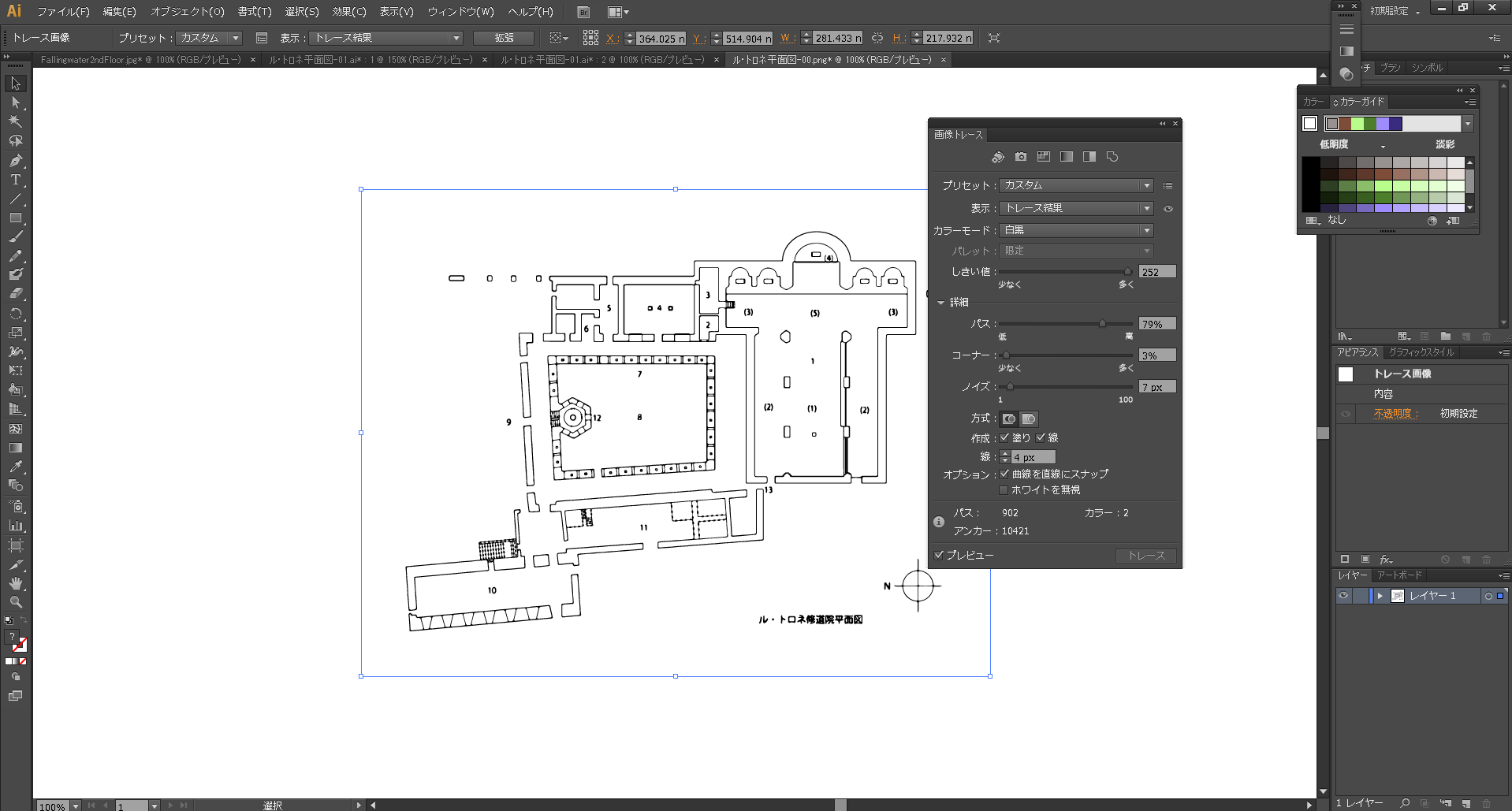
Task: Select the Zoom tool
Action: pyautogui.click(x=16, y=602)
